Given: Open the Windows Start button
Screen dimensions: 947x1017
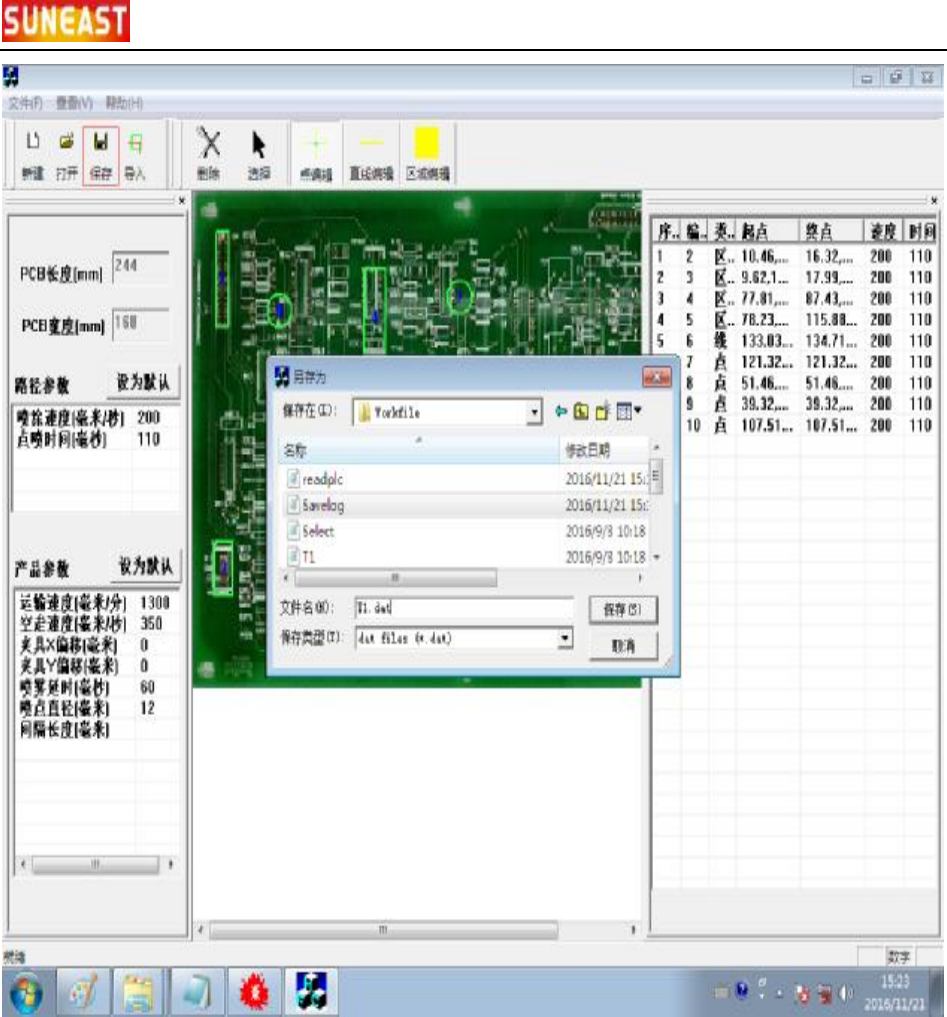Looking at the screenshot, I should [x=25, y=992].
